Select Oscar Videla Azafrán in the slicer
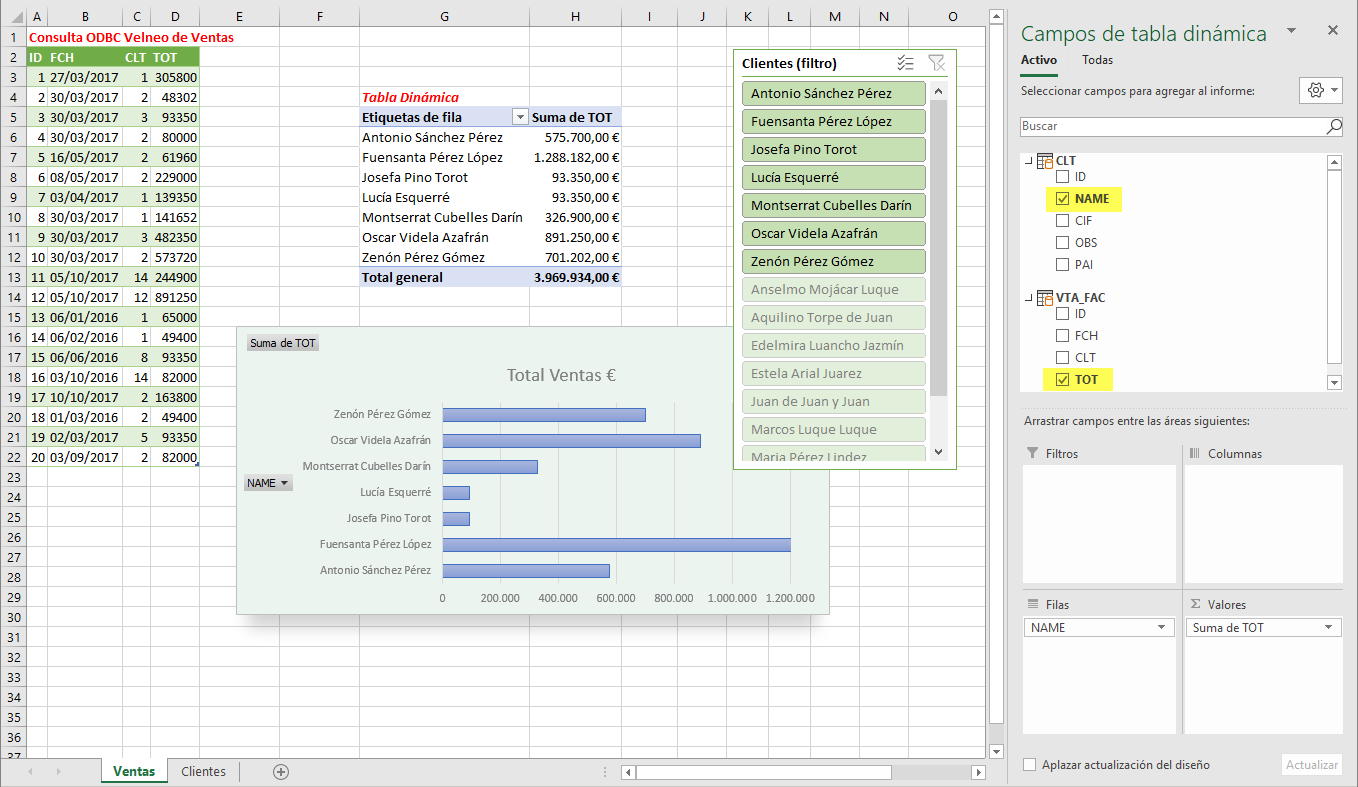 pyautogui.click(x=834, y=233)
